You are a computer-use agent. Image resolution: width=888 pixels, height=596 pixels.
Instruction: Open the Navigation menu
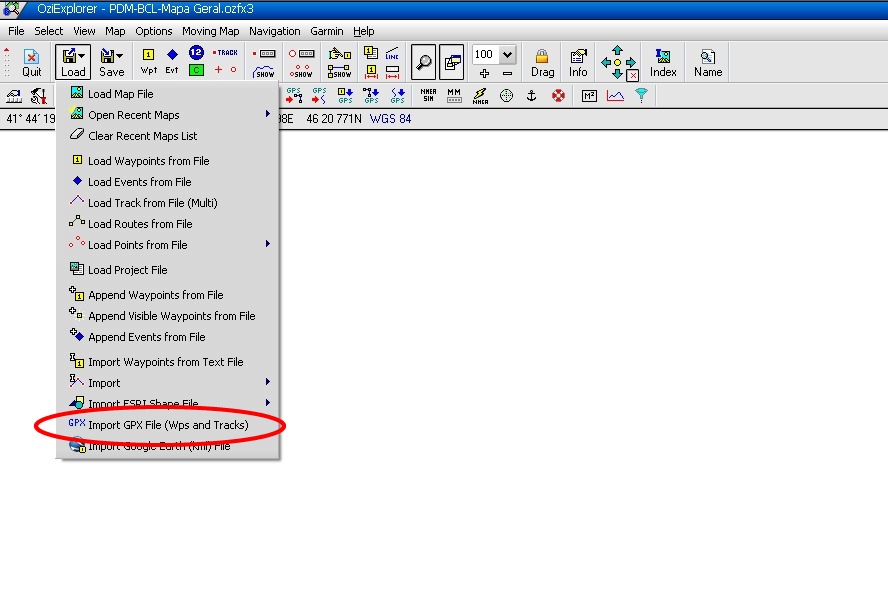click(275, 31)
